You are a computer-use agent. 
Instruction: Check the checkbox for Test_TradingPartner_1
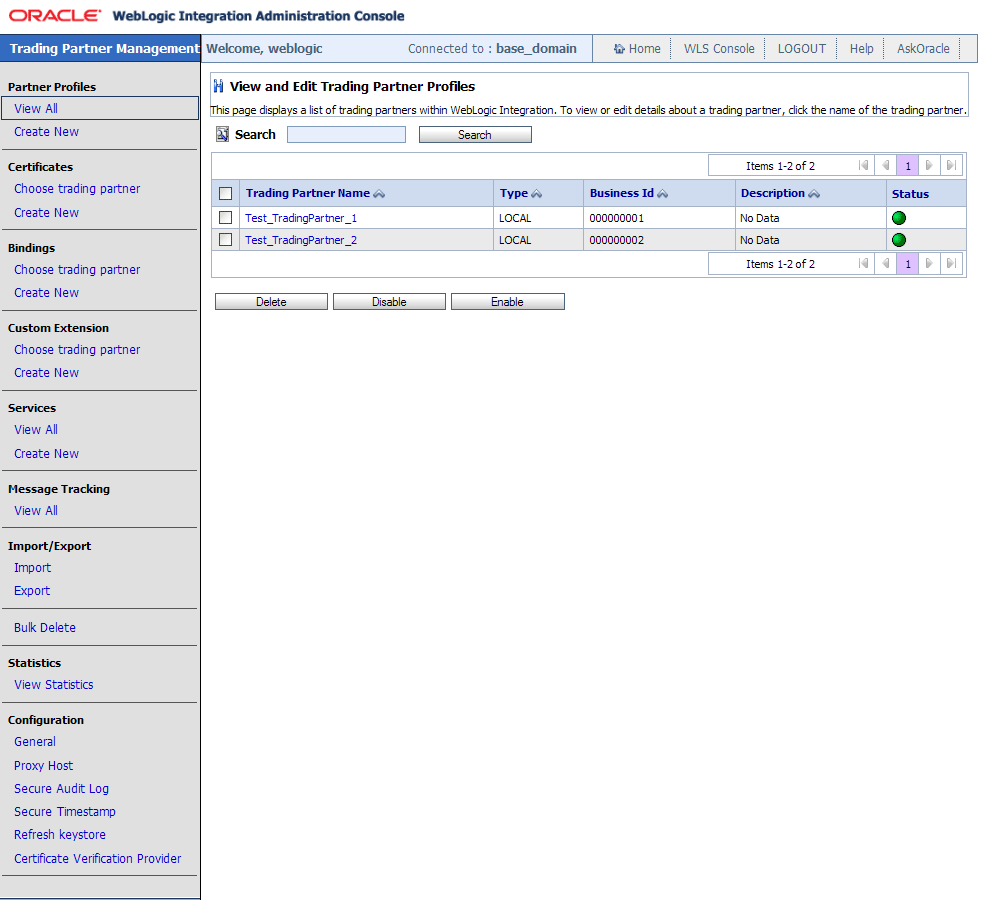(225, 217)
